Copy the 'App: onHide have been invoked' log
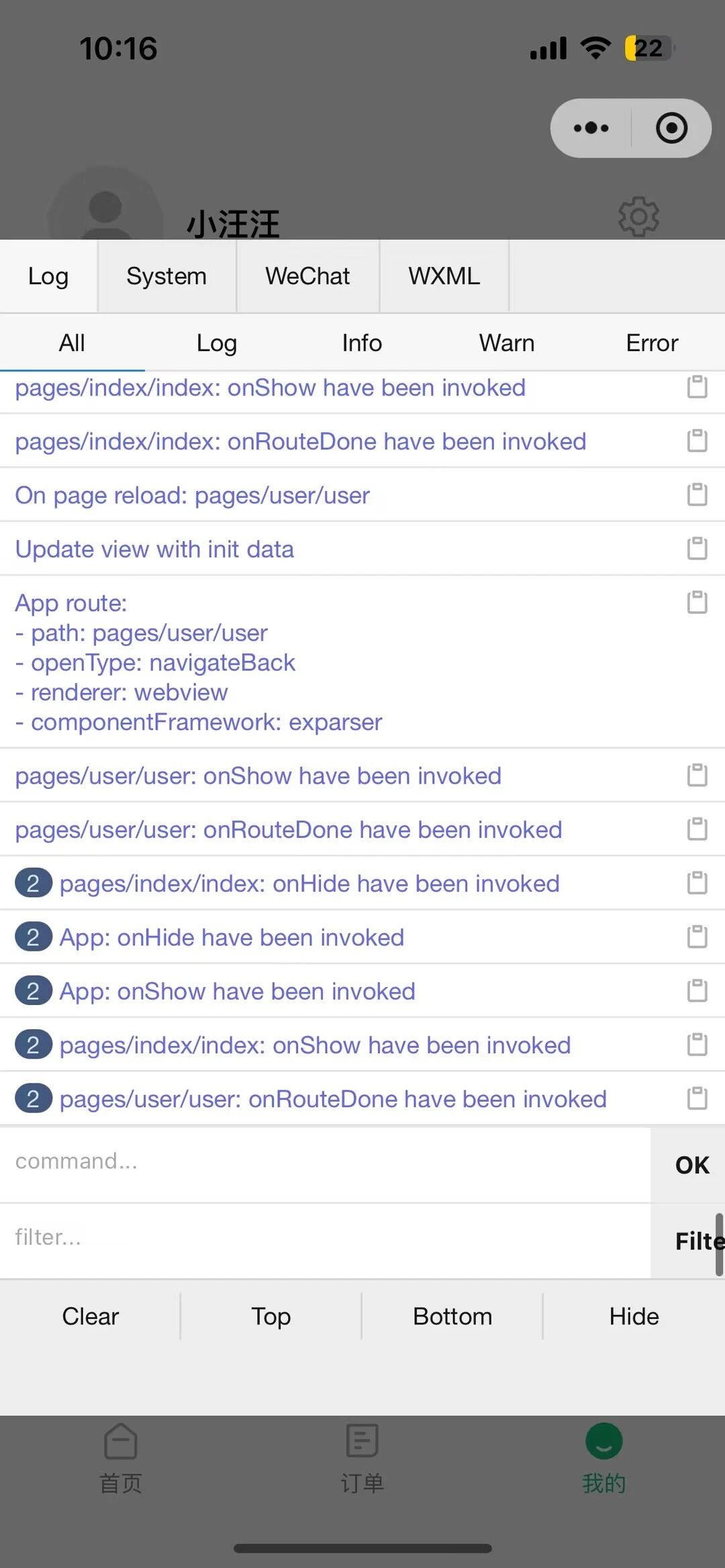725x1568 pixels. (697, 937)
